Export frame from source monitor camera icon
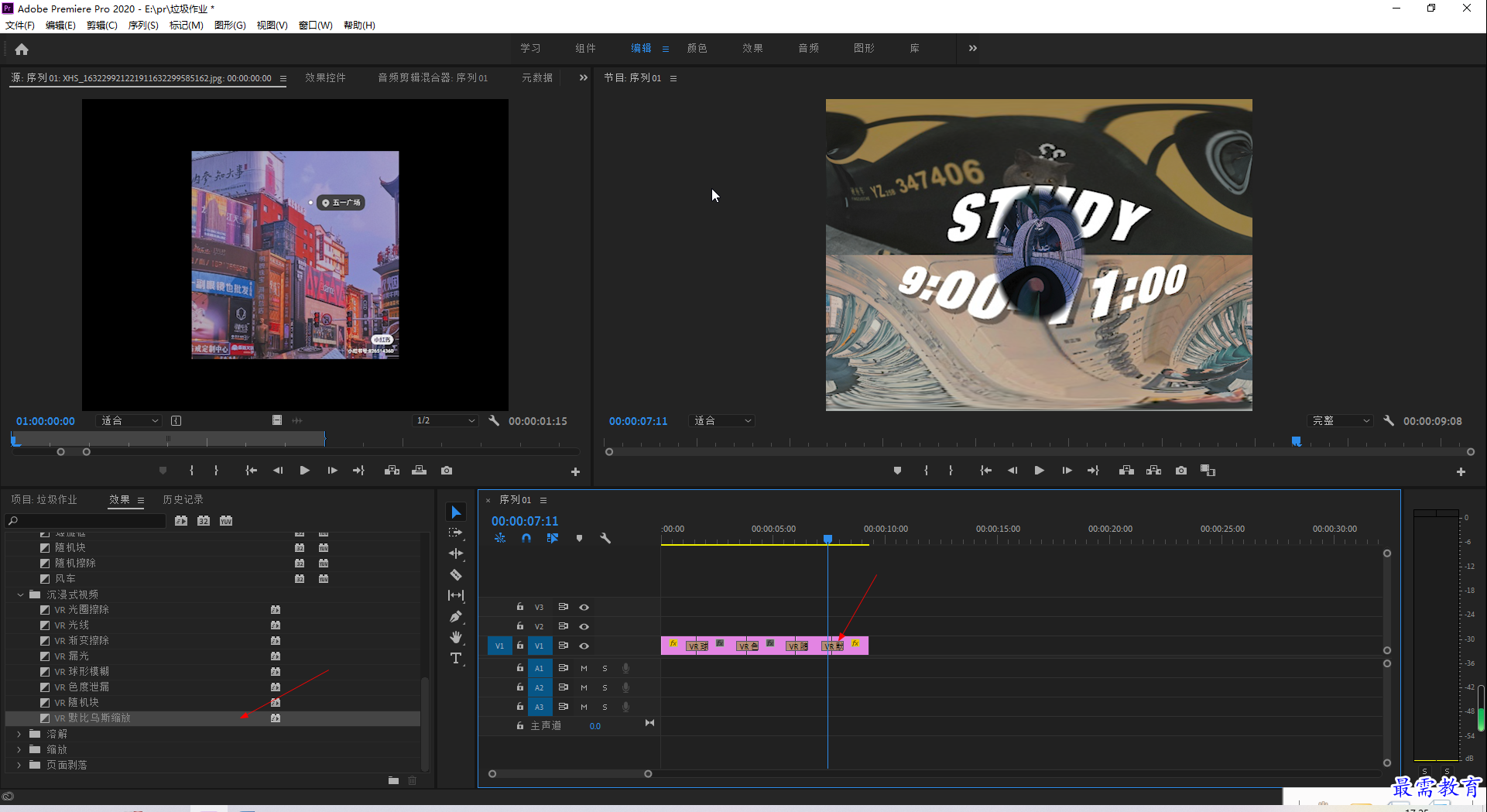The height and width of the screenshot is (812, 1487). pos(447,471)
